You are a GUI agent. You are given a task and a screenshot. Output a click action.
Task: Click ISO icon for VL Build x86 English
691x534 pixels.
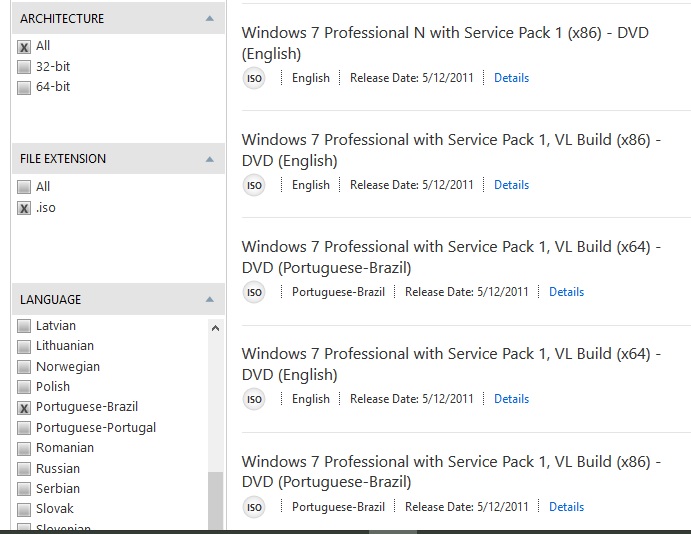tap(254, 185)
